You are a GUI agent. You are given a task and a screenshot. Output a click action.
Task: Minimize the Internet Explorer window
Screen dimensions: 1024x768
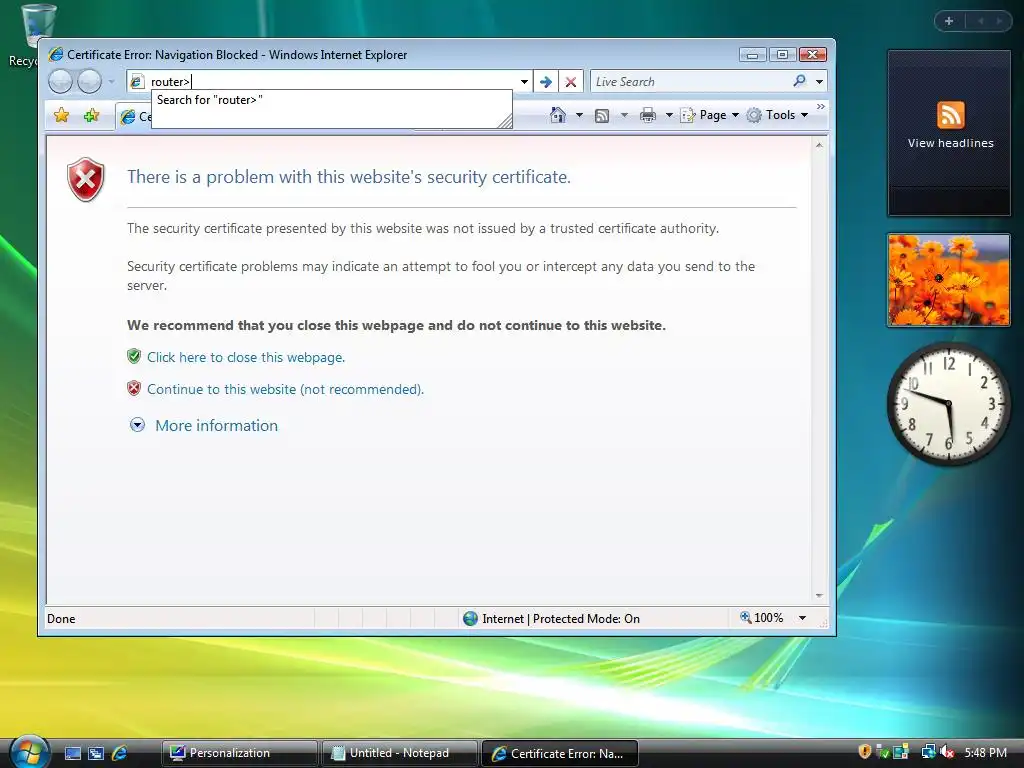click(x=752, y=55)
